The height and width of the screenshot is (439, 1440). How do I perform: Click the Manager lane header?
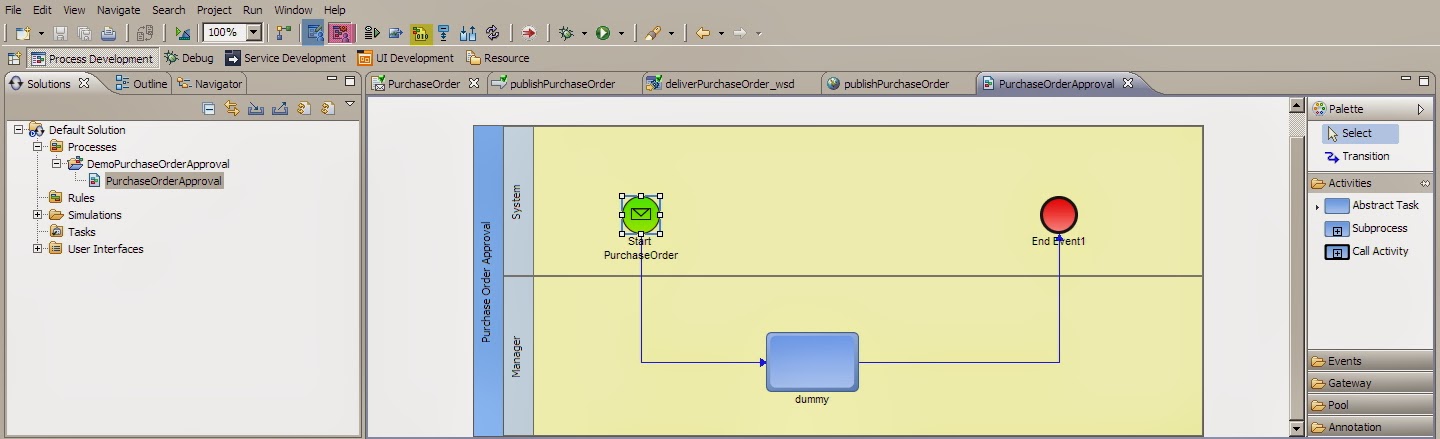pyautogui.click(x=518, y=356)
